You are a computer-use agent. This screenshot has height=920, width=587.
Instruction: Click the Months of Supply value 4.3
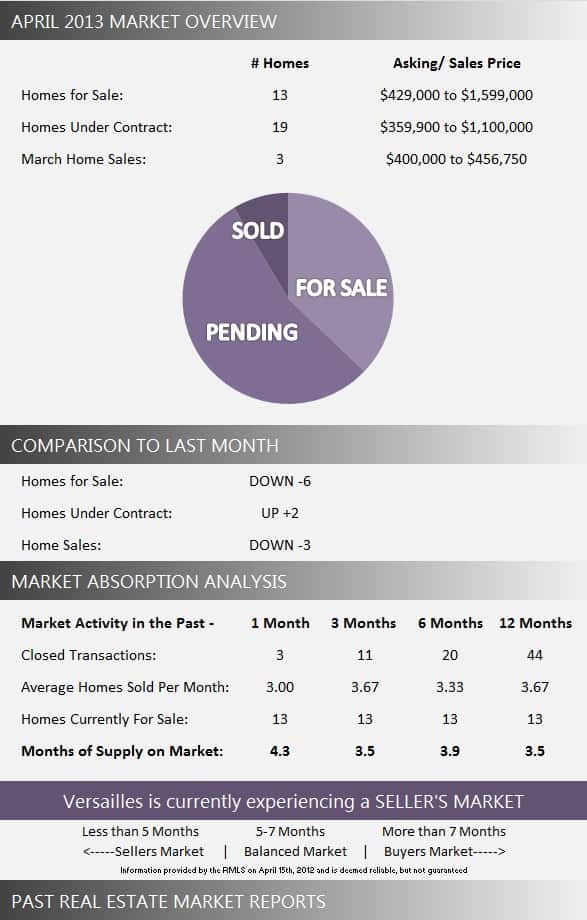(x=280, y=751)
